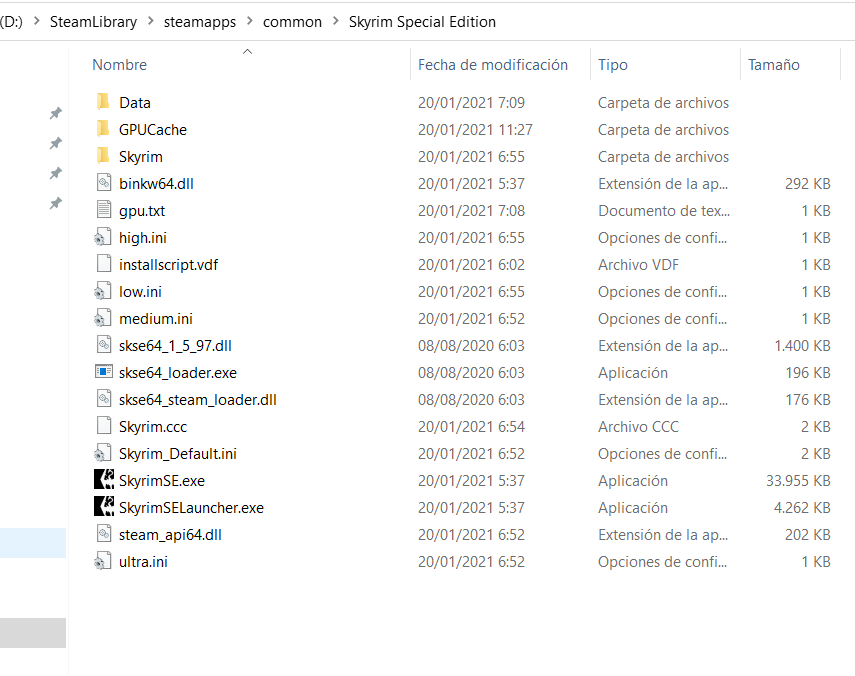
Task: Click the Skyrim_Default.ini config icon
Action: pyautogui.click(x=103, y=453)
